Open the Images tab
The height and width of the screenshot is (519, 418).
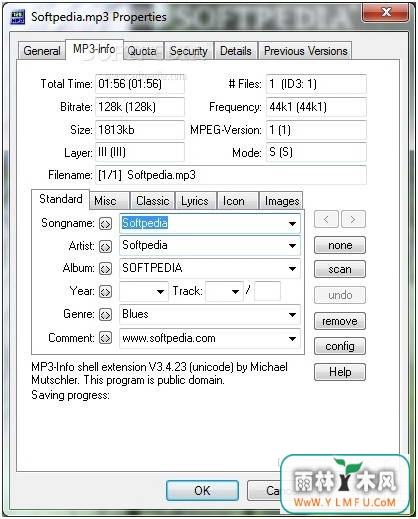pos(282,201)
